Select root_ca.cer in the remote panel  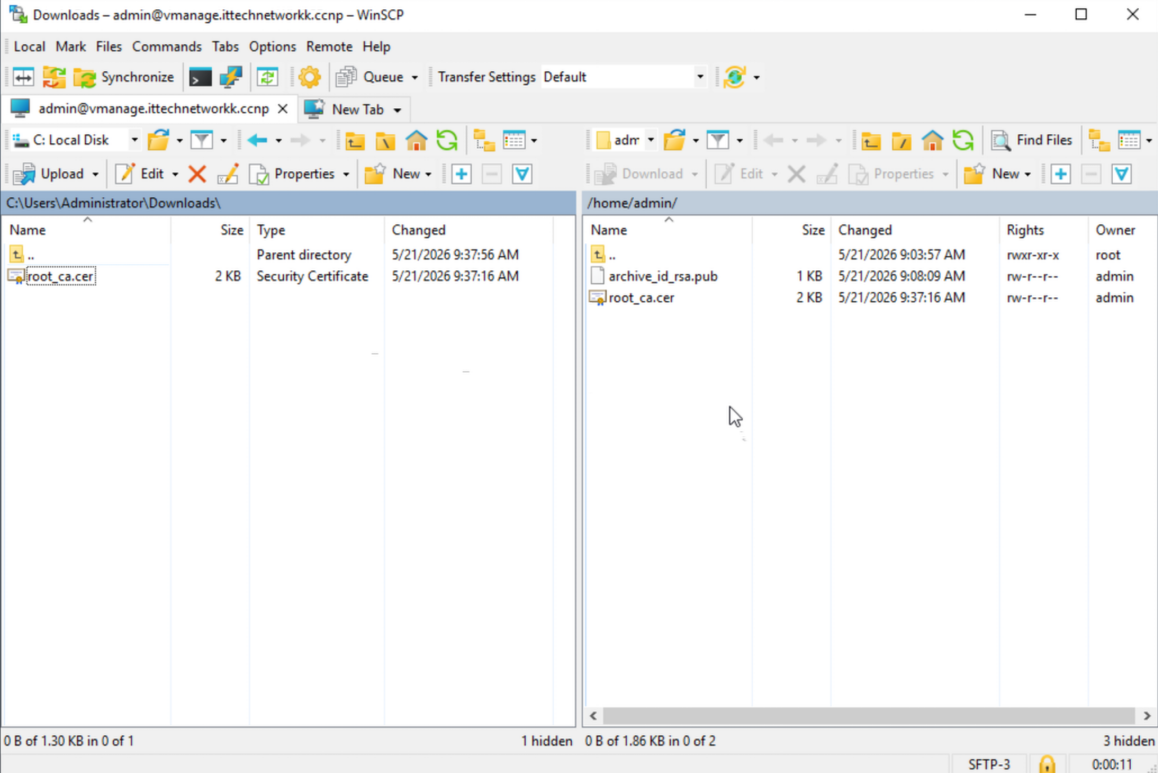(x=641, y=298)
